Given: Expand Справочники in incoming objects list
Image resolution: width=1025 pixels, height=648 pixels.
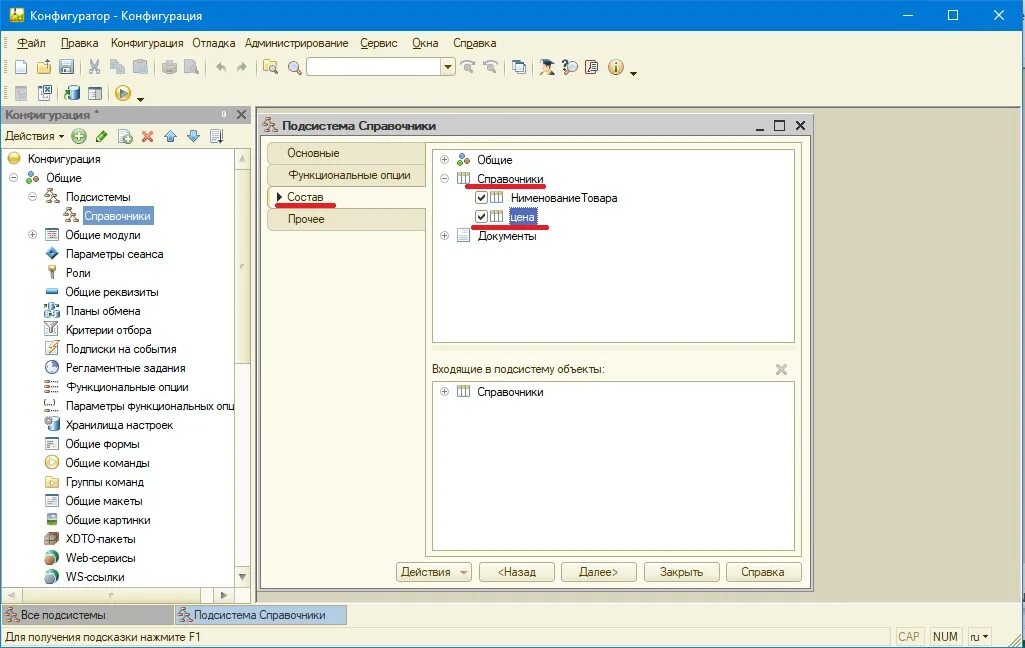Looking at the screenshot, I should (445, 392).
